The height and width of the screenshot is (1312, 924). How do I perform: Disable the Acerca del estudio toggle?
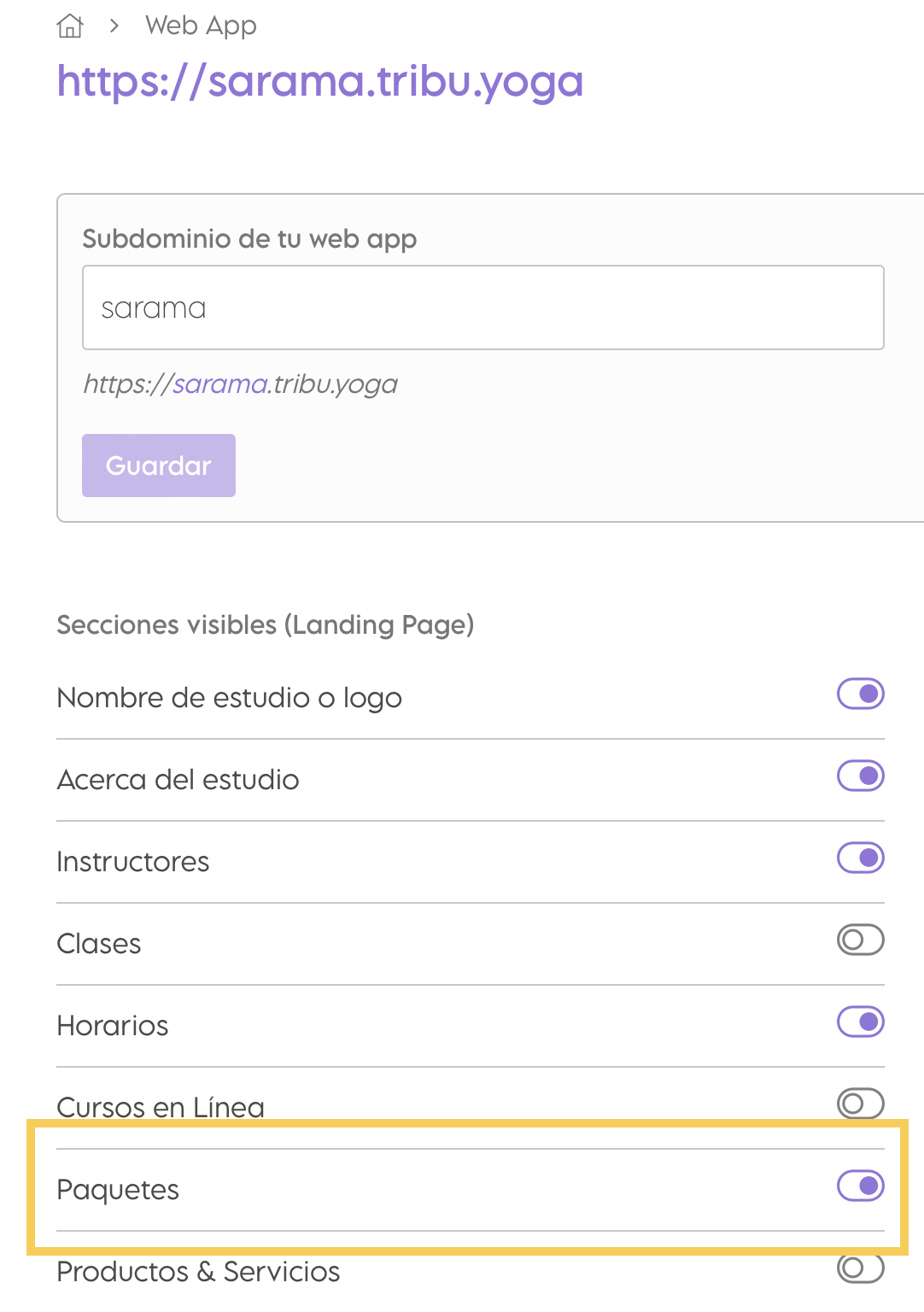(x=861, y=776)
